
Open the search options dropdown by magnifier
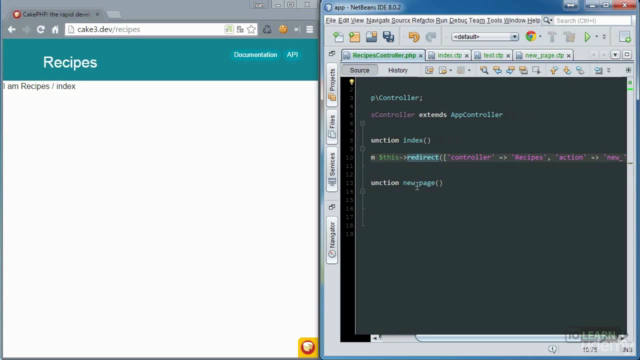click(x=548, y=20)
